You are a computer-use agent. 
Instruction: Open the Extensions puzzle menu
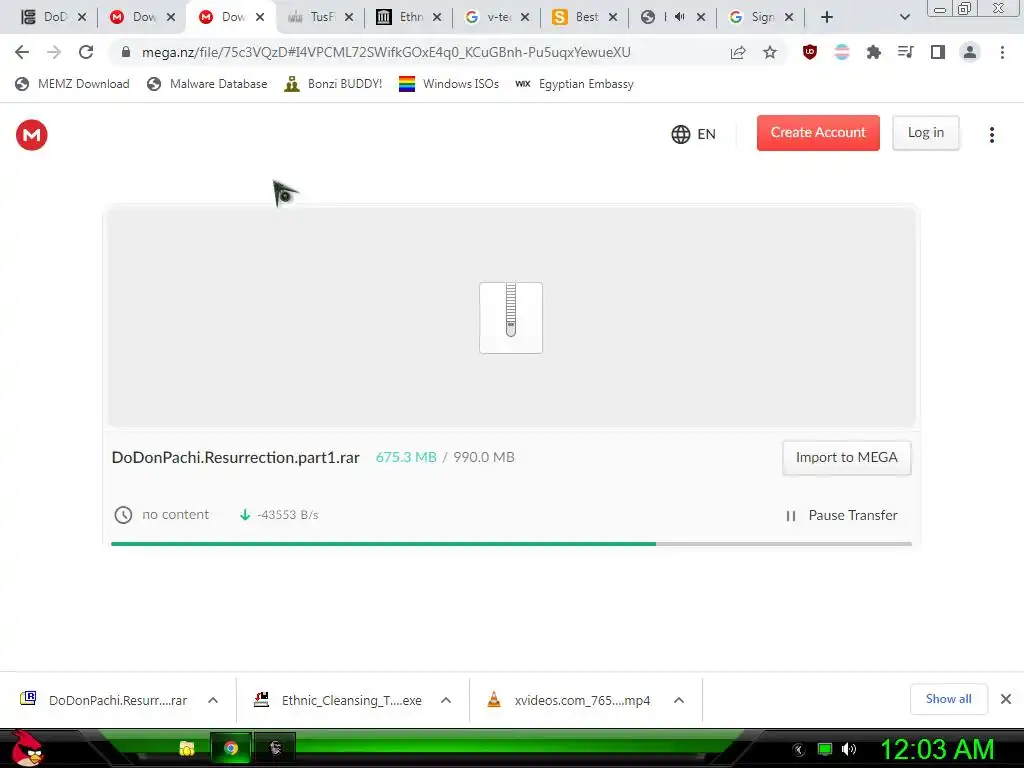point(873,52)
